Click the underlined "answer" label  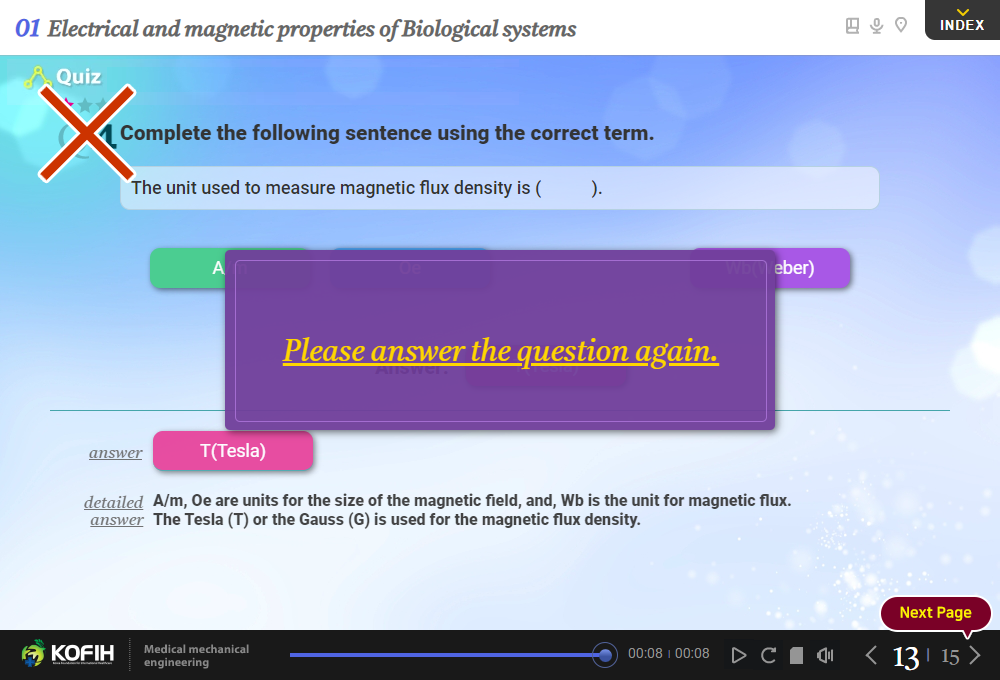115,453
